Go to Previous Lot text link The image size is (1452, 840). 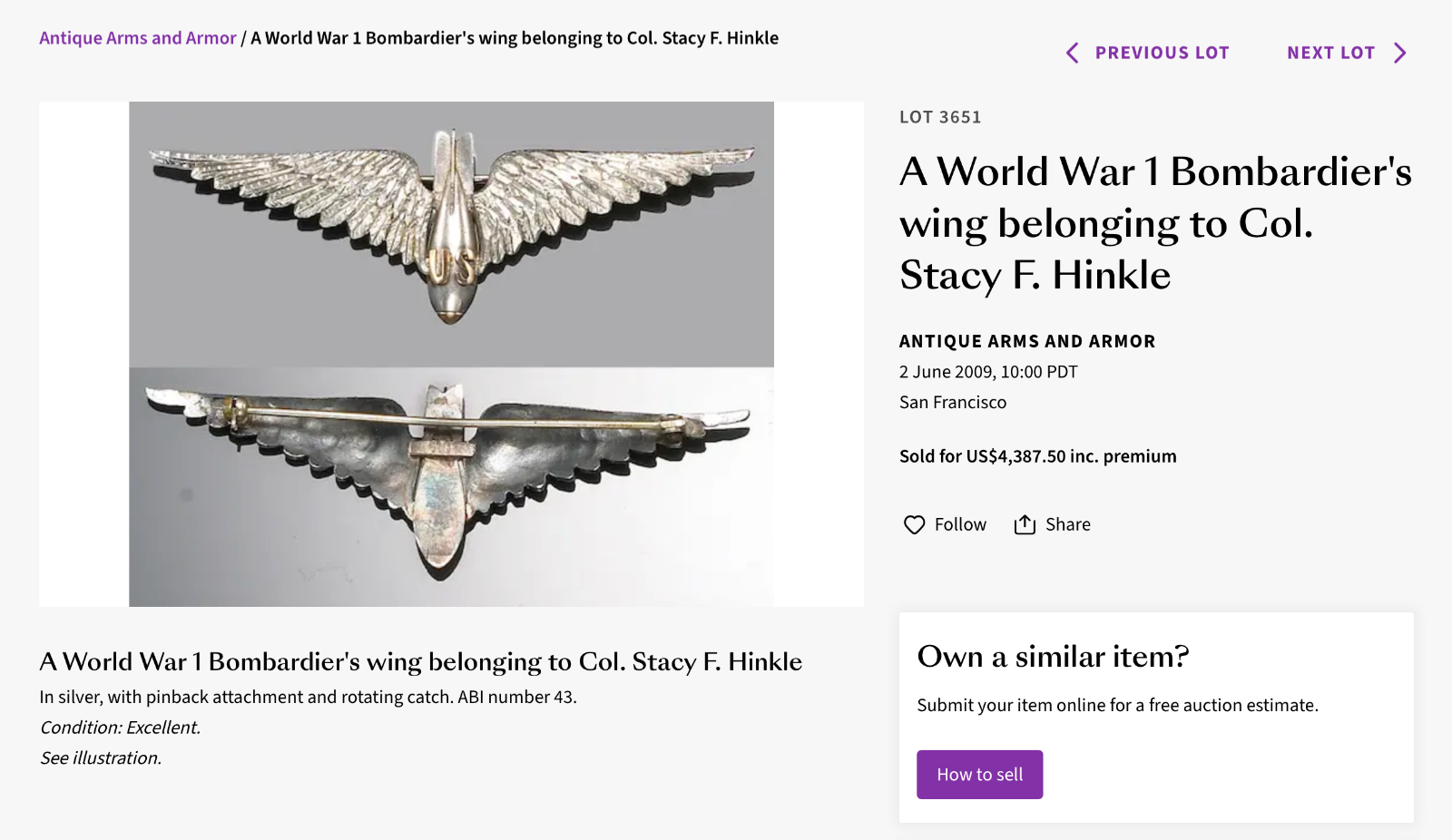[x=1162, y=53]
